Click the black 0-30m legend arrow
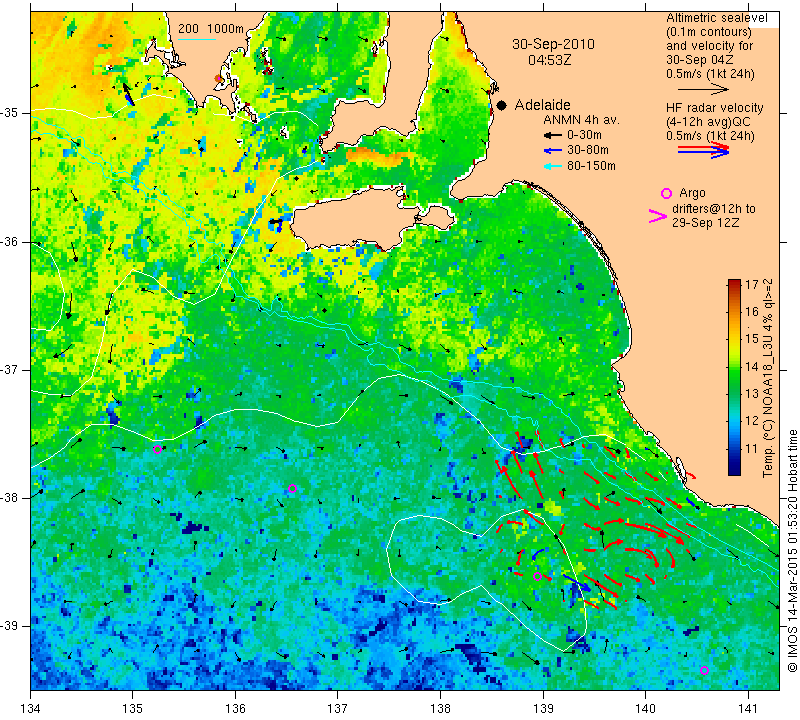800x720 pixels. (x=552, y=135)
